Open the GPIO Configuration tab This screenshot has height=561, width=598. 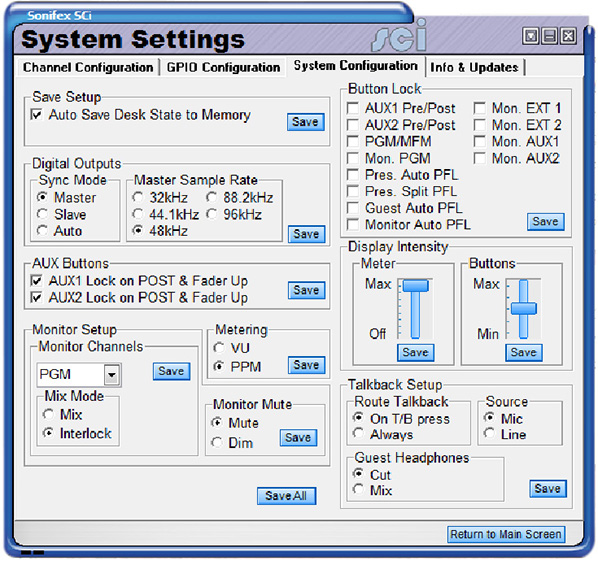point(223,67)
